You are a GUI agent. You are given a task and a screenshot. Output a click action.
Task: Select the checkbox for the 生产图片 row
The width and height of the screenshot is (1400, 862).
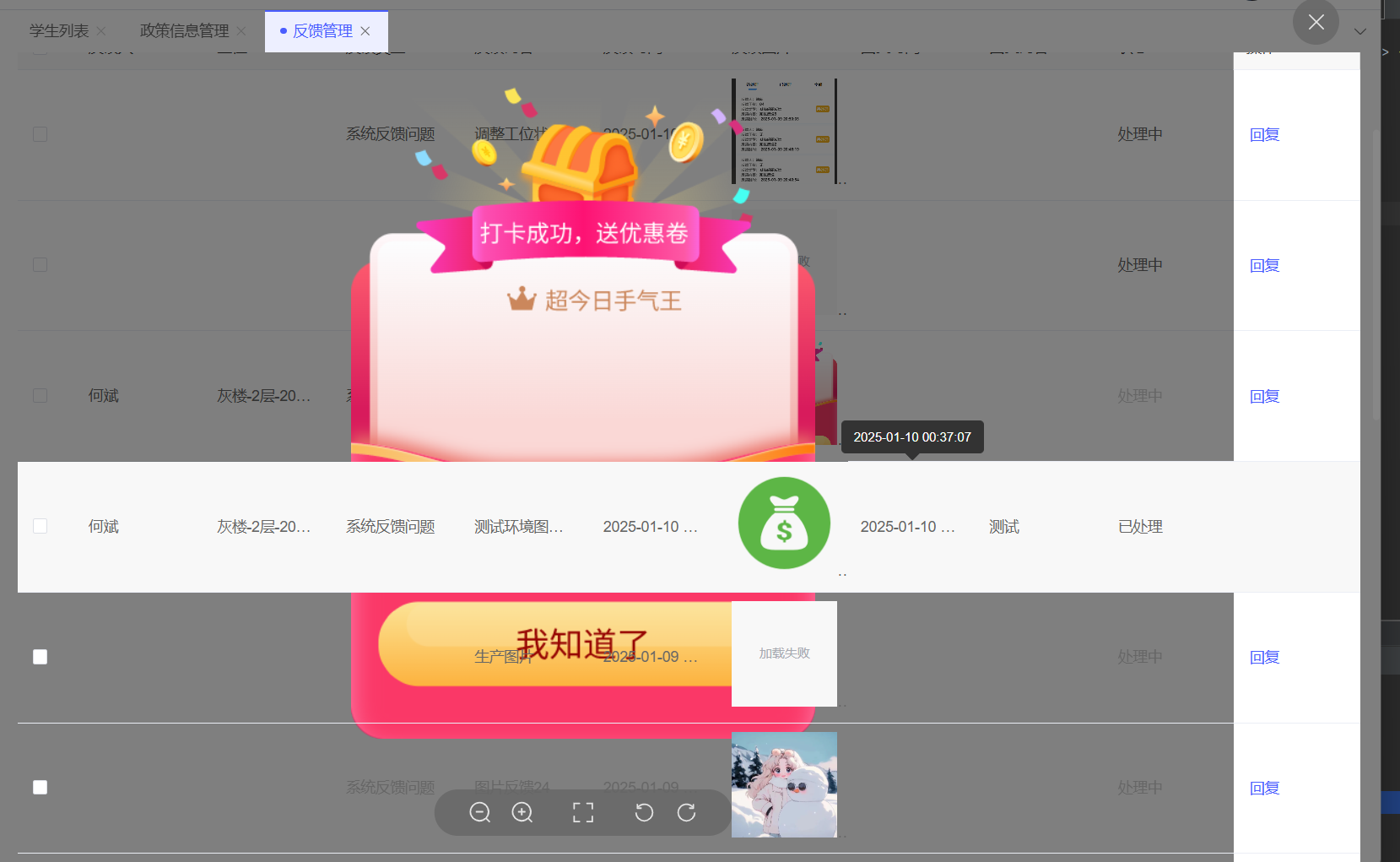pos(40,657)
